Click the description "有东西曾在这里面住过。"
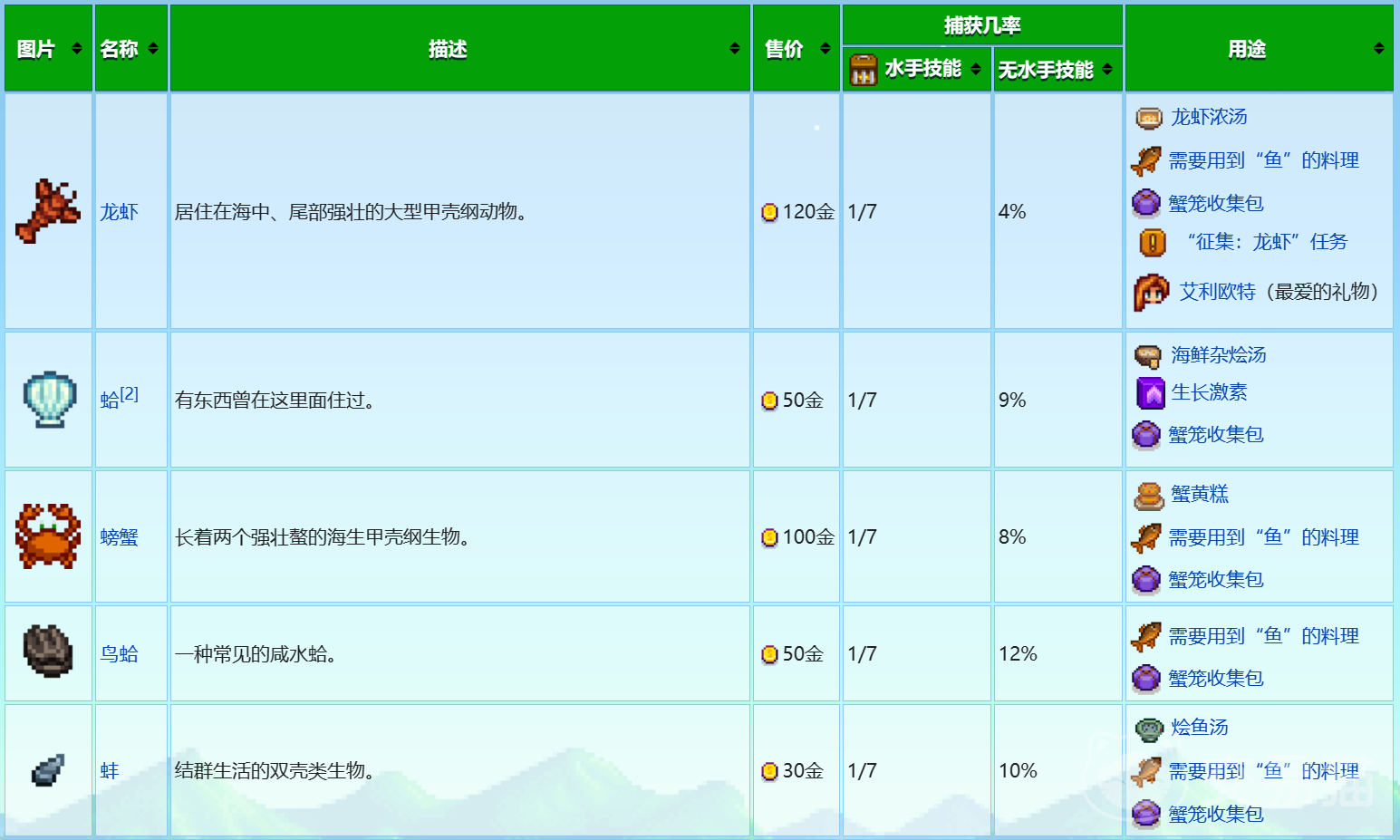1400x840 pixels. click(x=275, y=401)
